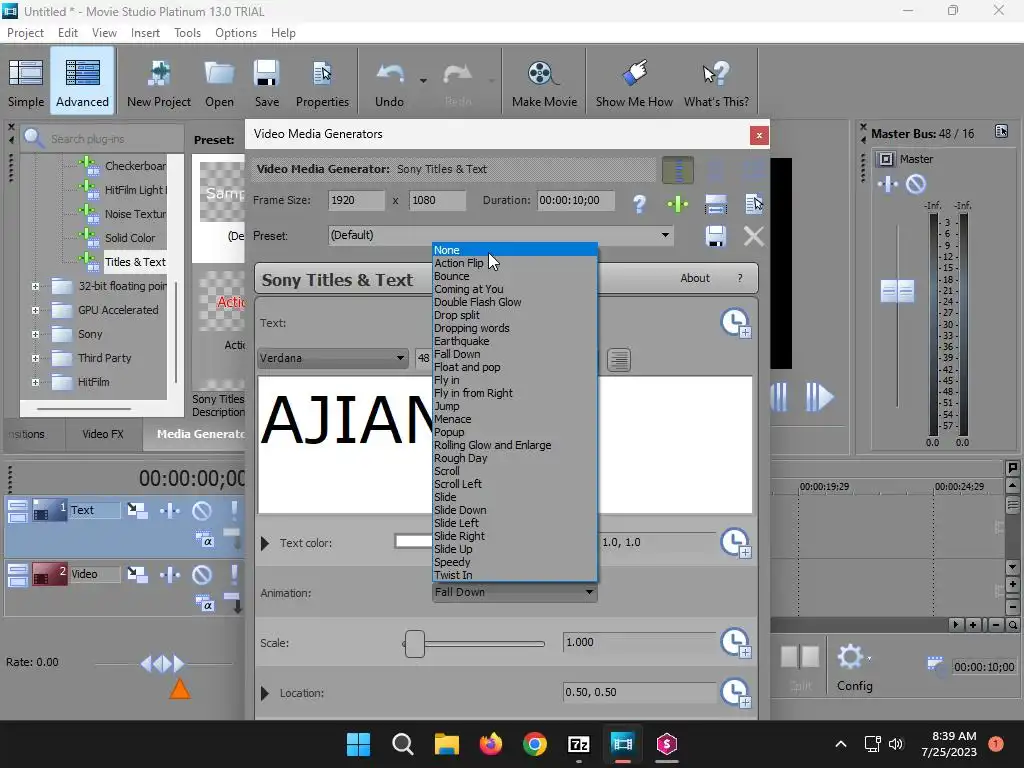1024x768 pixels.
Task: Select Titles & Text generator
Action: tap(135, 262)
